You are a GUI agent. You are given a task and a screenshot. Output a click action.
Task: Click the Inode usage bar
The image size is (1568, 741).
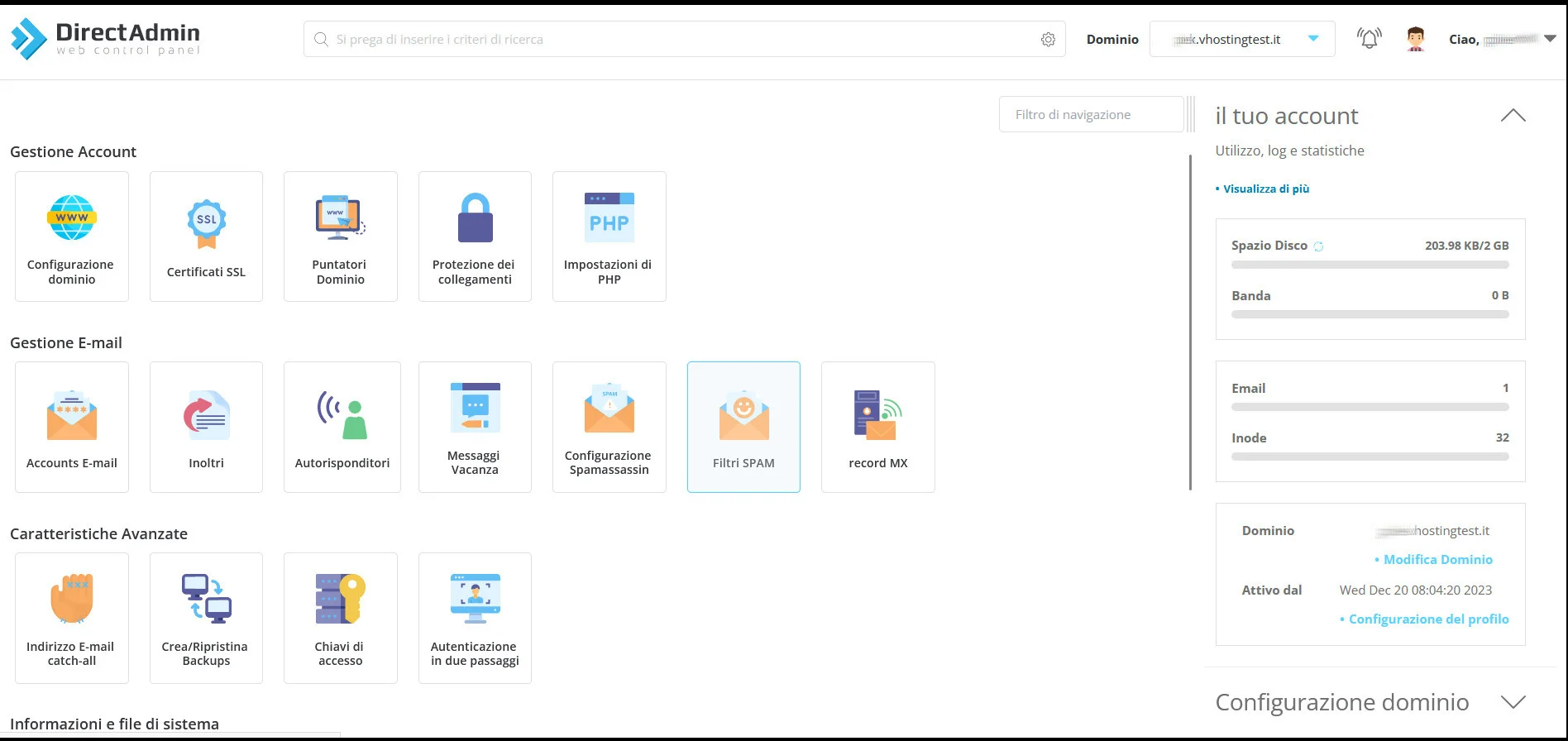tap(1370, 457)
